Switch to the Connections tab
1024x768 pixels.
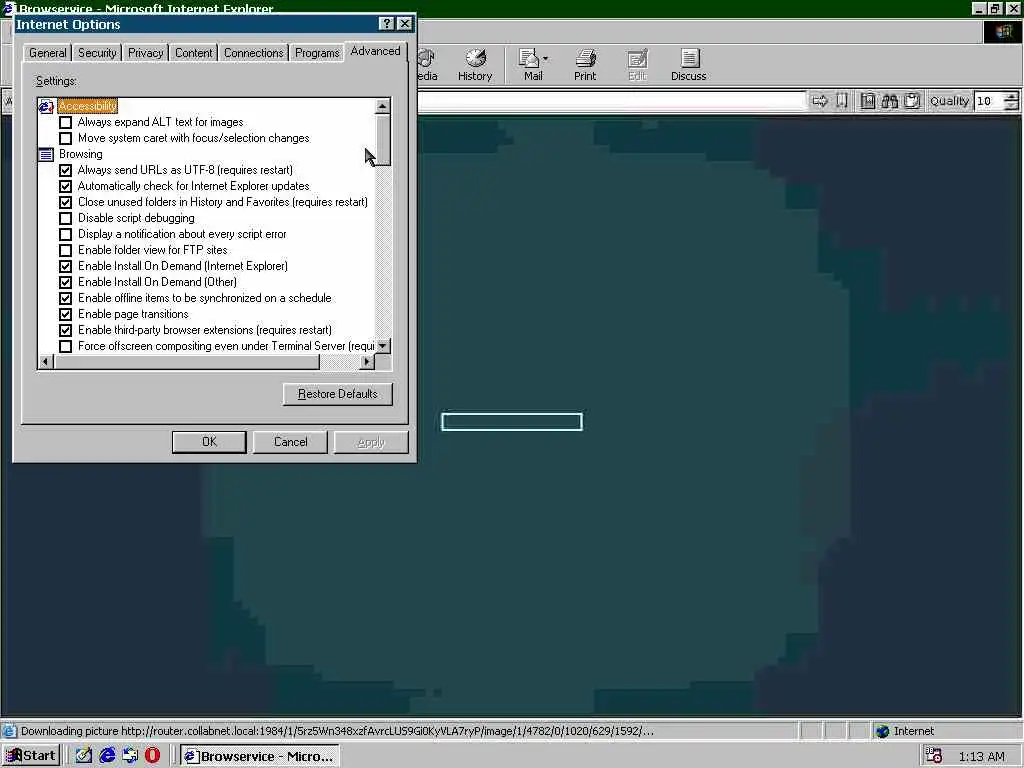[253, 53]
